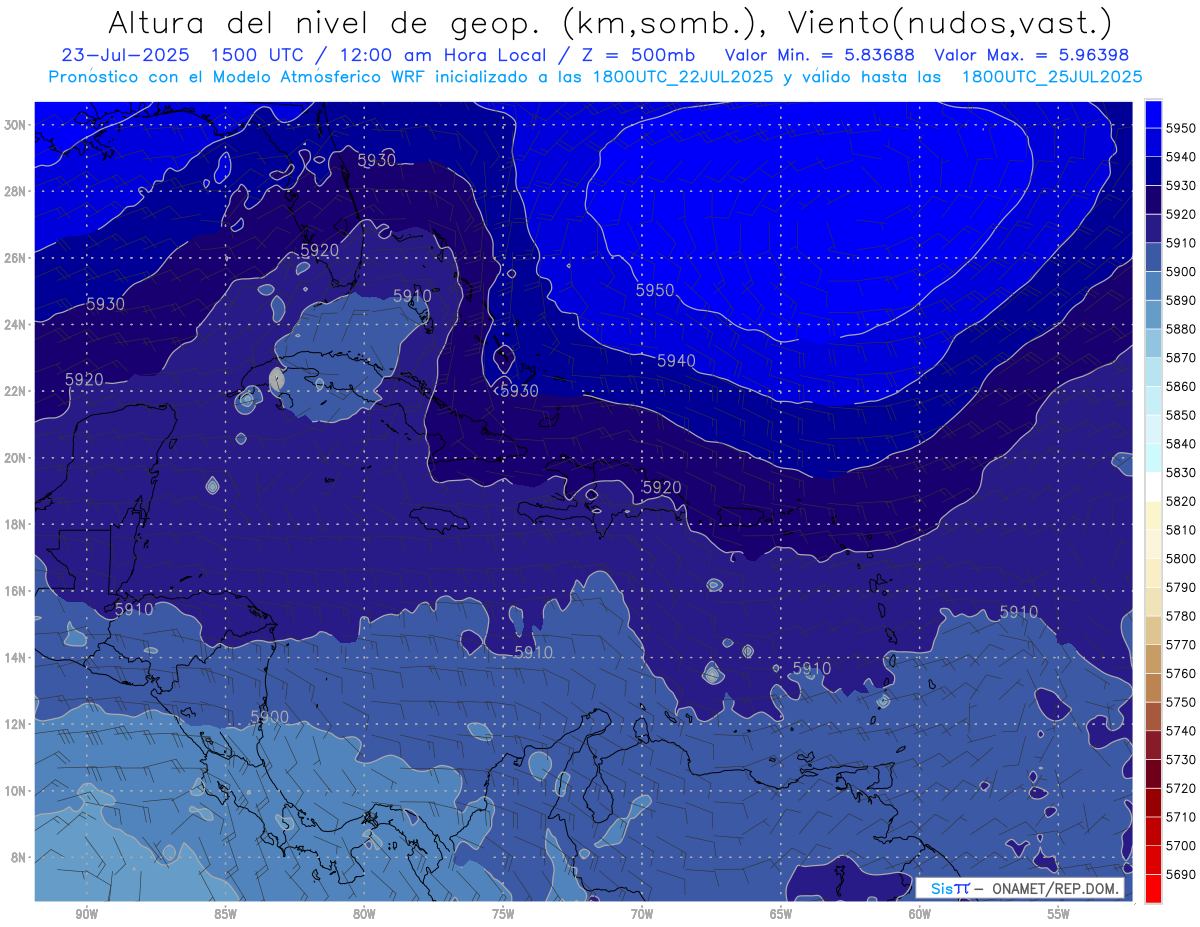The width and height of the screenshot is (1200, 927).
Task: Select the 18N latitude axis label
Action: 17,524
